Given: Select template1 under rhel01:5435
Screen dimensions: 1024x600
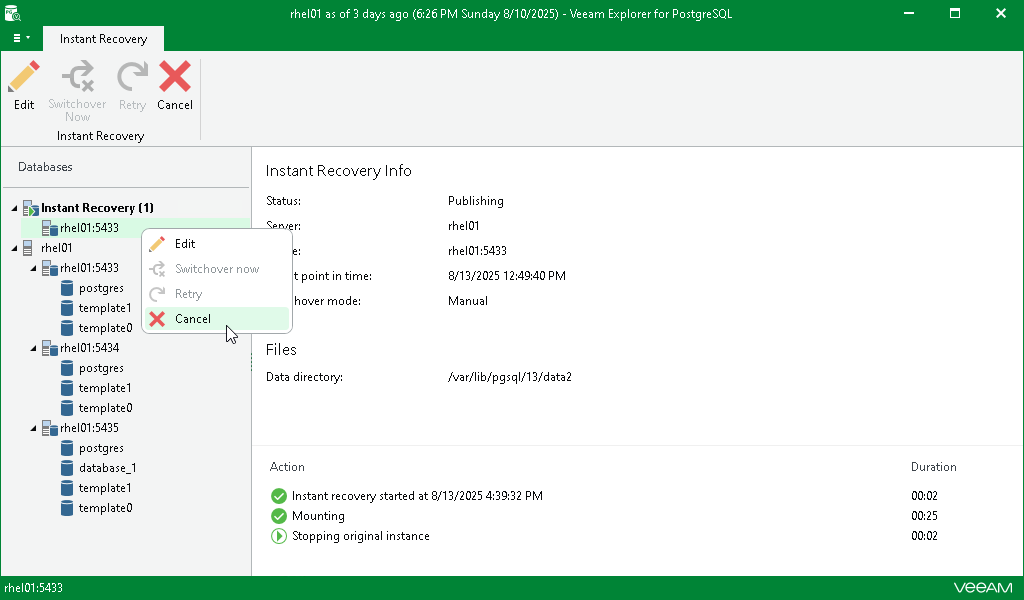Looking at the screenshot, I should pos(105,488).
